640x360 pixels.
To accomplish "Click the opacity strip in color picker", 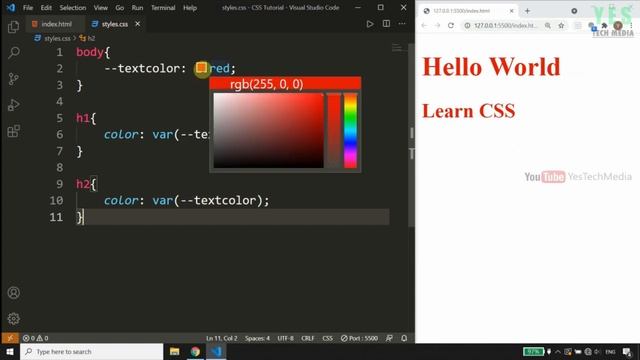I will pos(333,130).
